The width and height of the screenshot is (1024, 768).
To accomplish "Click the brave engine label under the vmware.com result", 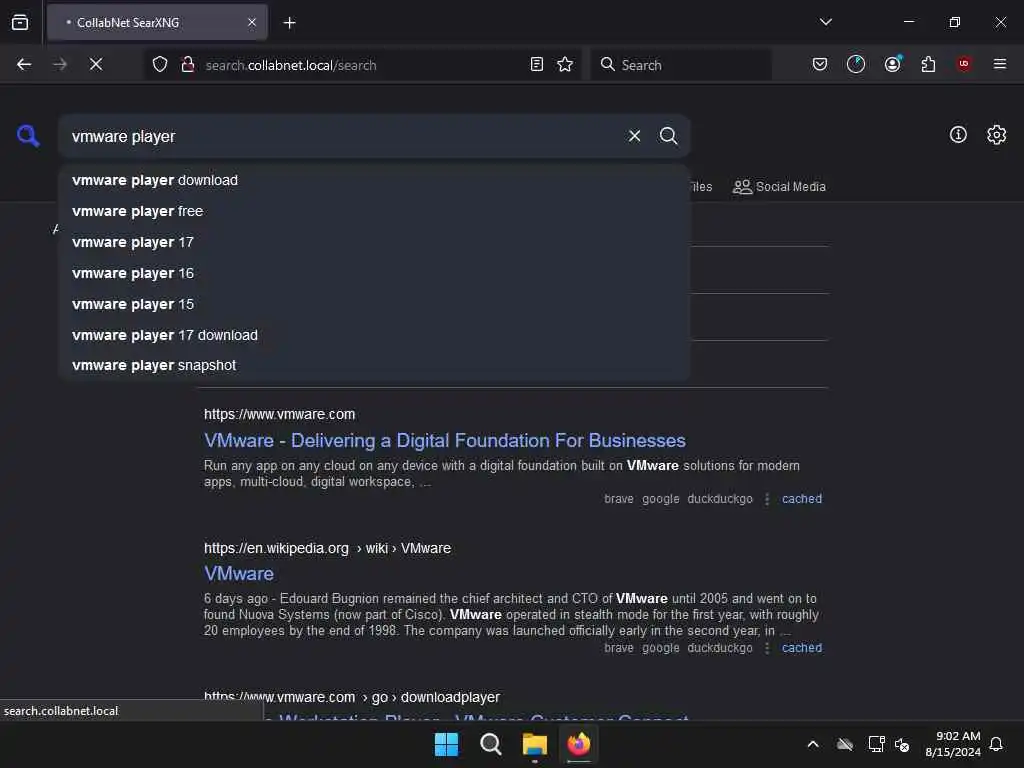I will click(618, 499).
